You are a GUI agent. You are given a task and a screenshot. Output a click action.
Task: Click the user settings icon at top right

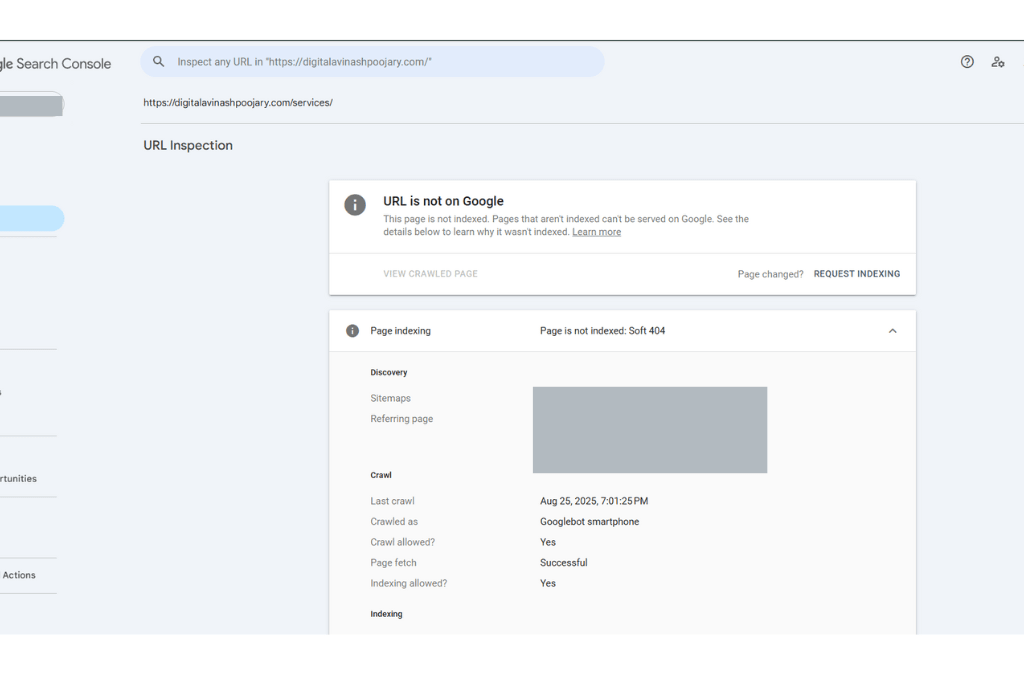coord(998,61)
